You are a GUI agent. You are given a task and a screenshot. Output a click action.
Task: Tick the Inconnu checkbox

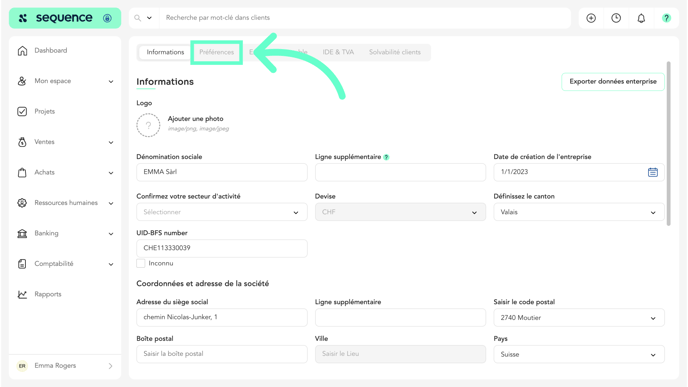point(141,263)
